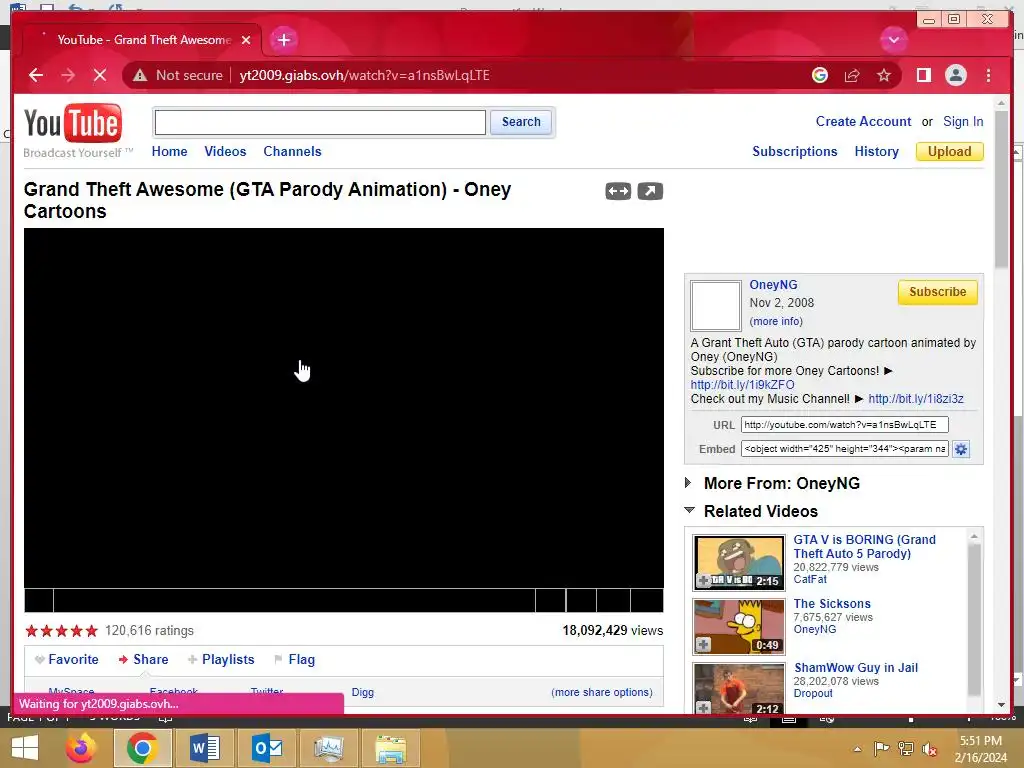Viewport: 1024px width, 768px height.
Task: Focus the YouTube search box
Action: coord(320,122)
